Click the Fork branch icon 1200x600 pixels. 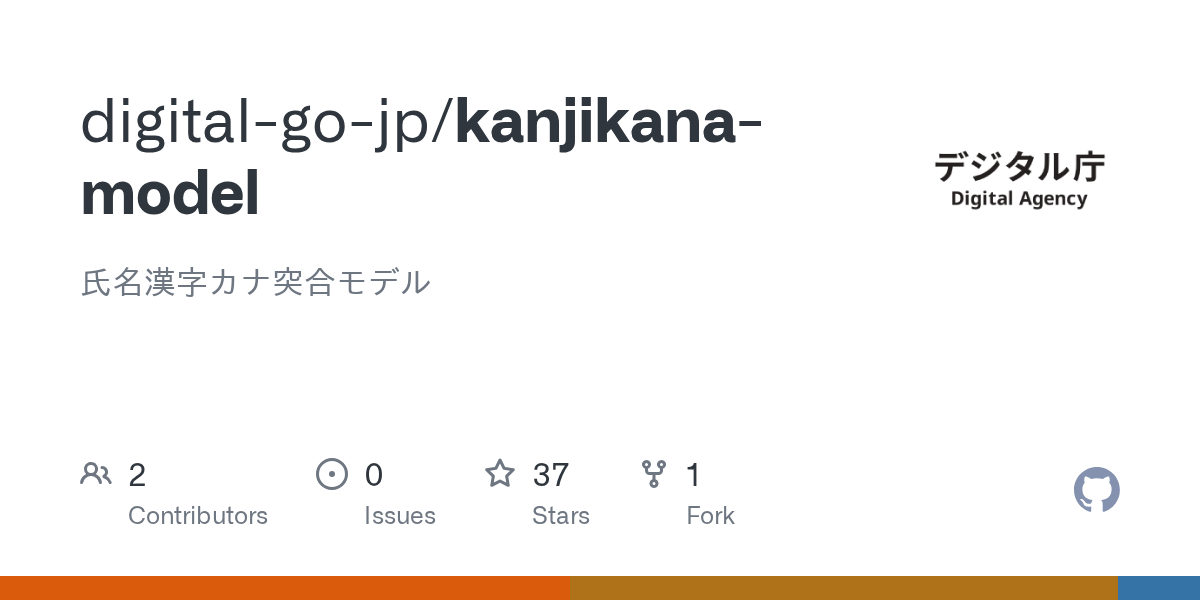point(654,473)
